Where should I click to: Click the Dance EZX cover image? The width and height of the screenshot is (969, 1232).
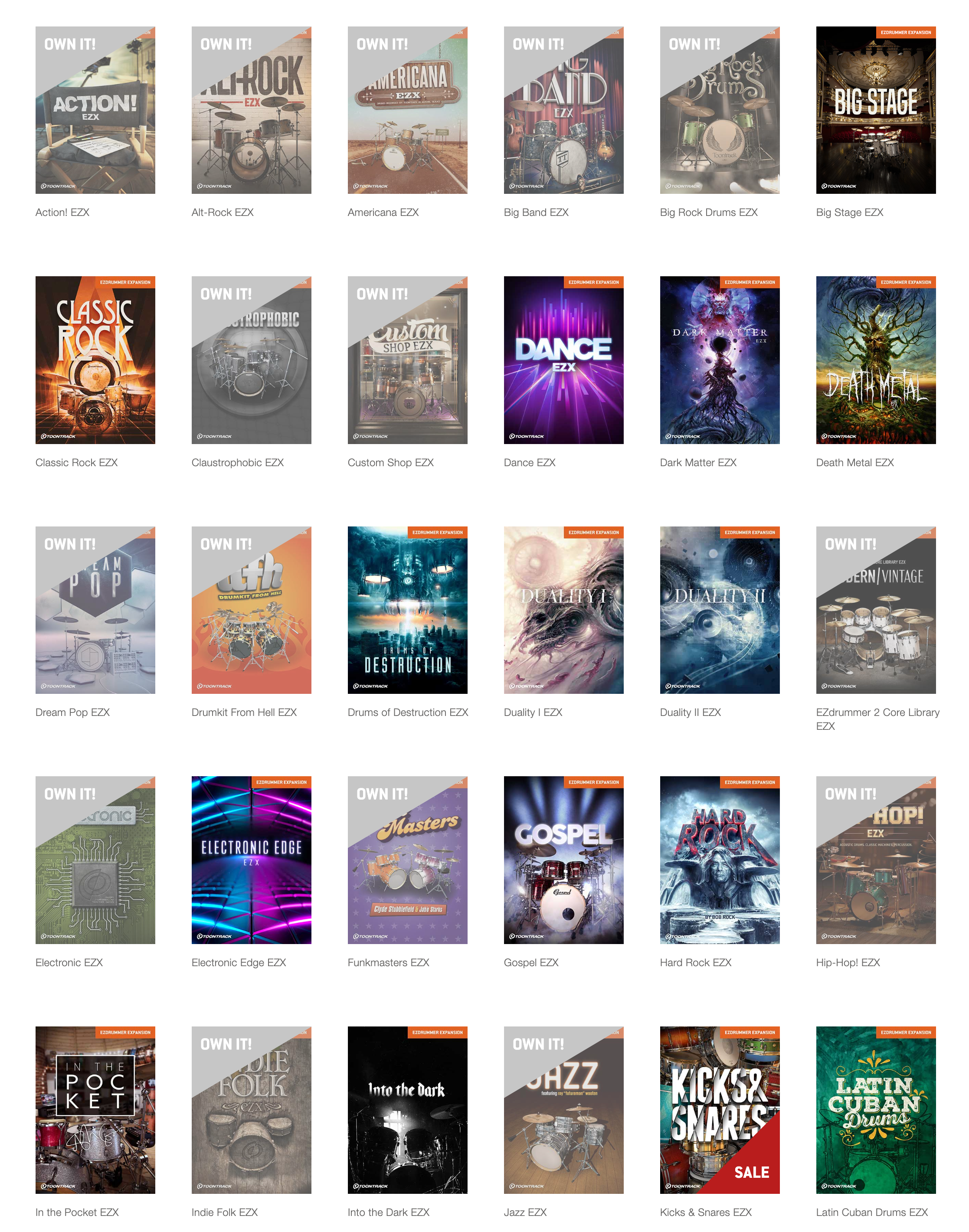563,359
